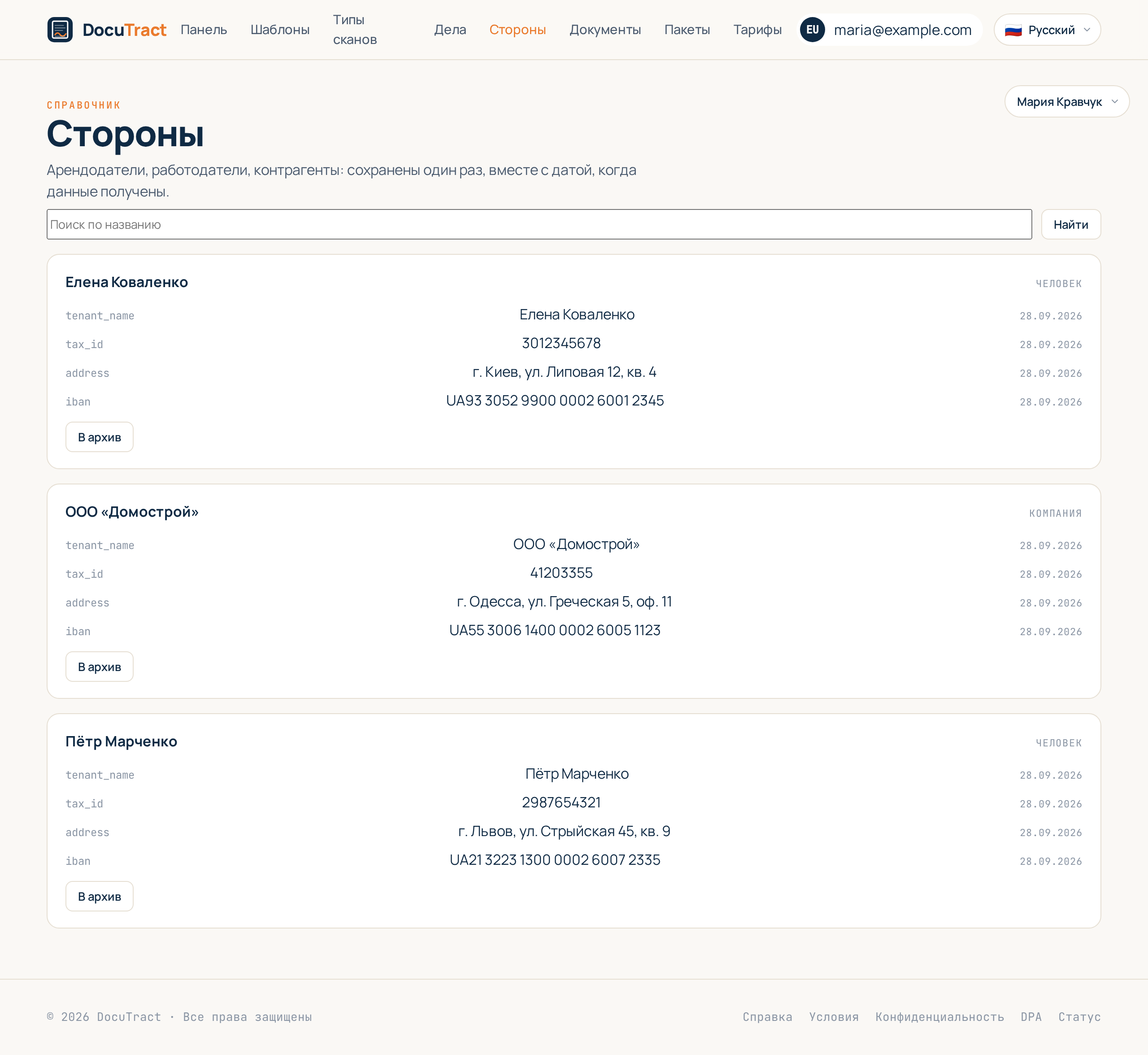This screenshot has width=1148, height=1055.
Task: Click the КОМПАНИЯ type label
Action: pos(1055,513)
